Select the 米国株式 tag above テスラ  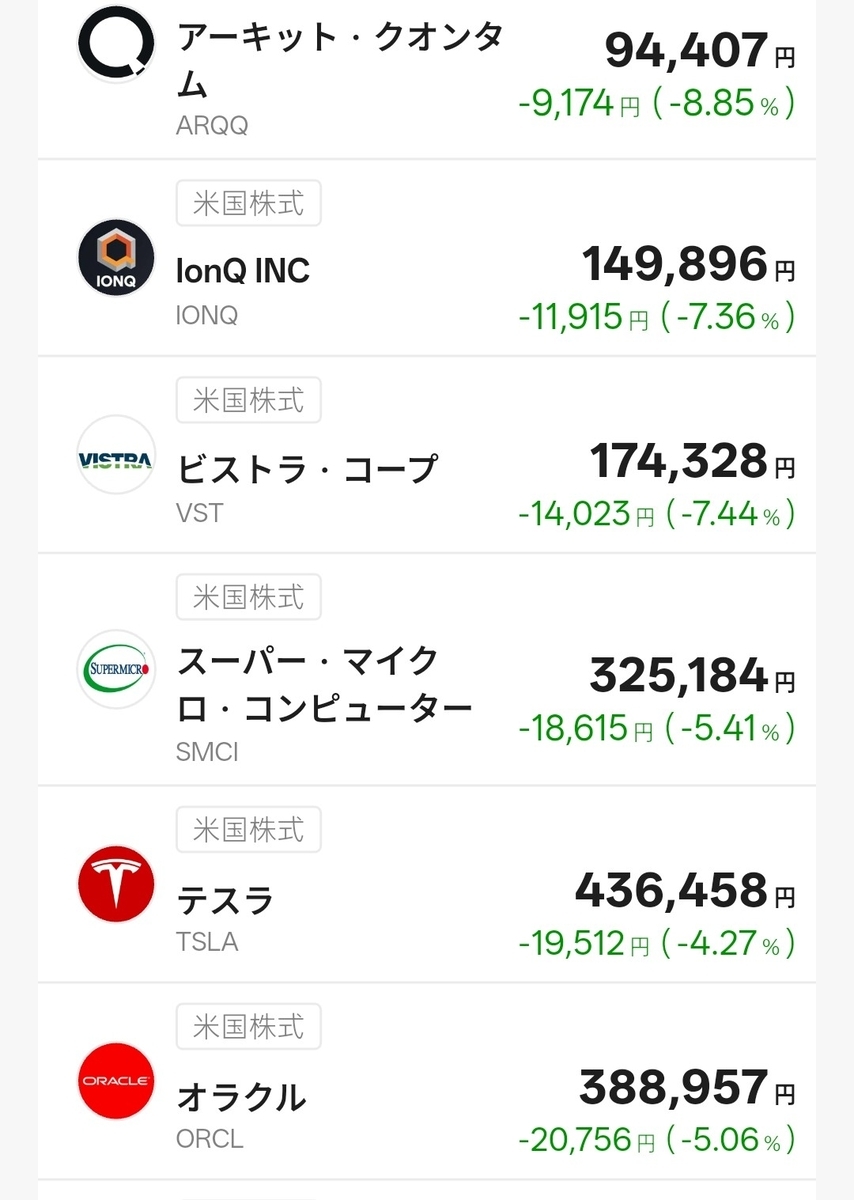[248, 830]
